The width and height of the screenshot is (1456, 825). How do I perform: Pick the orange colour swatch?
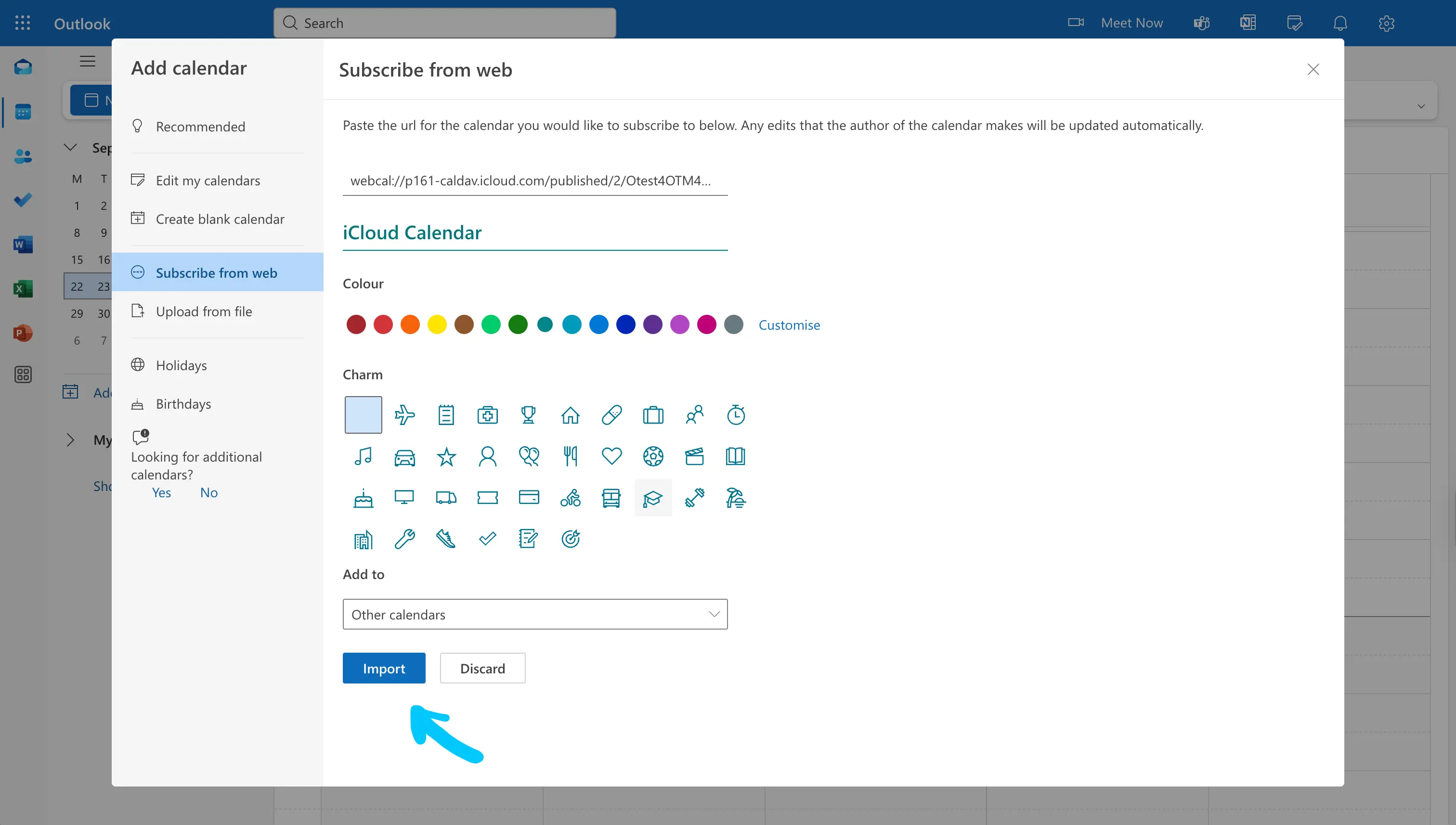tap(410, 325)
